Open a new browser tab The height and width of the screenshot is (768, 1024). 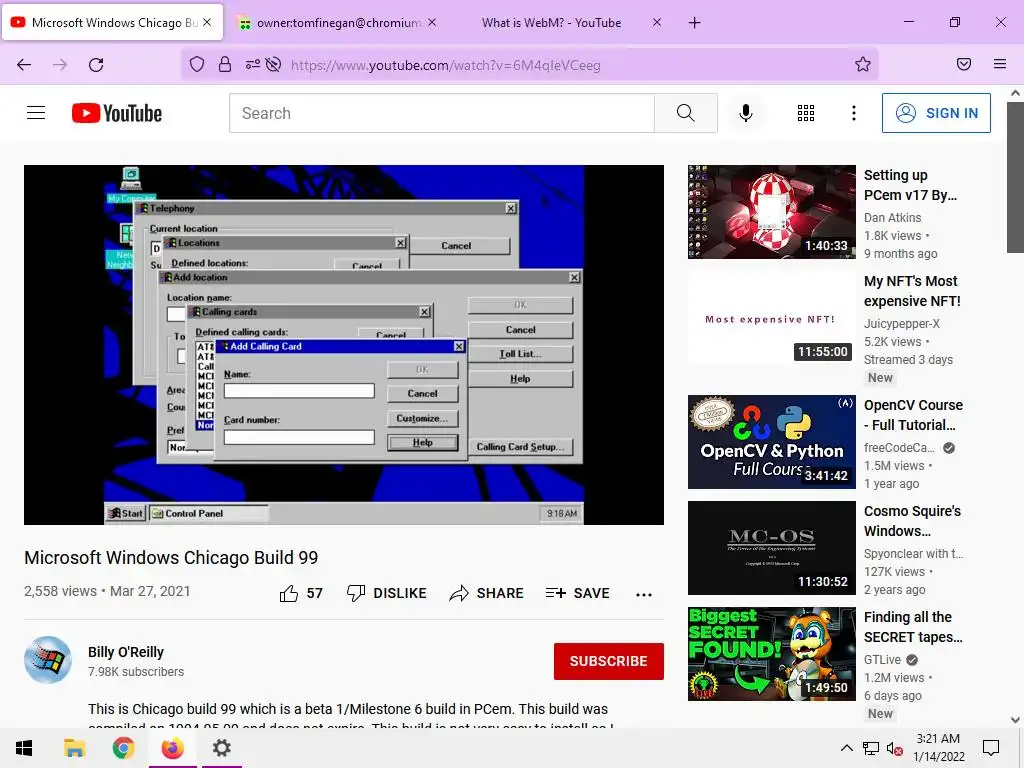[x=694, y=23]
